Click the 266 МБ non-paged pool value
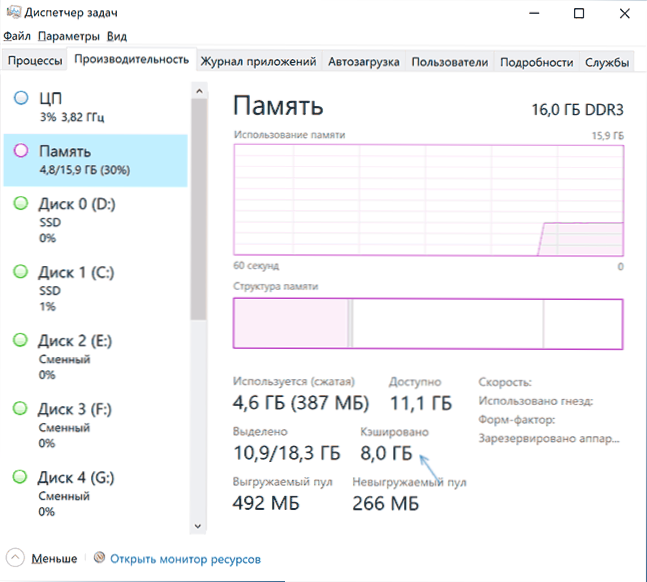Viewport: 647px width, 582px height. 385,504
